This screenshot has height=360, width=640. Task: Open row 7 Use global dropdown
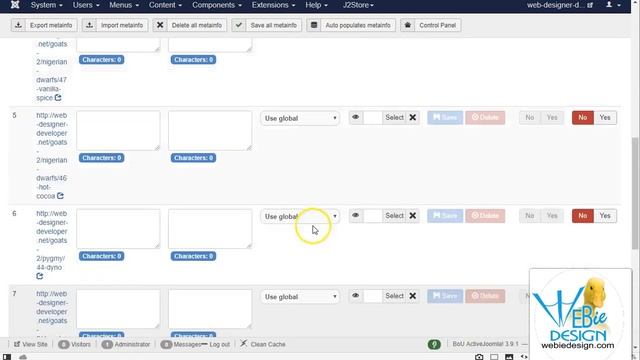point(300,297)
